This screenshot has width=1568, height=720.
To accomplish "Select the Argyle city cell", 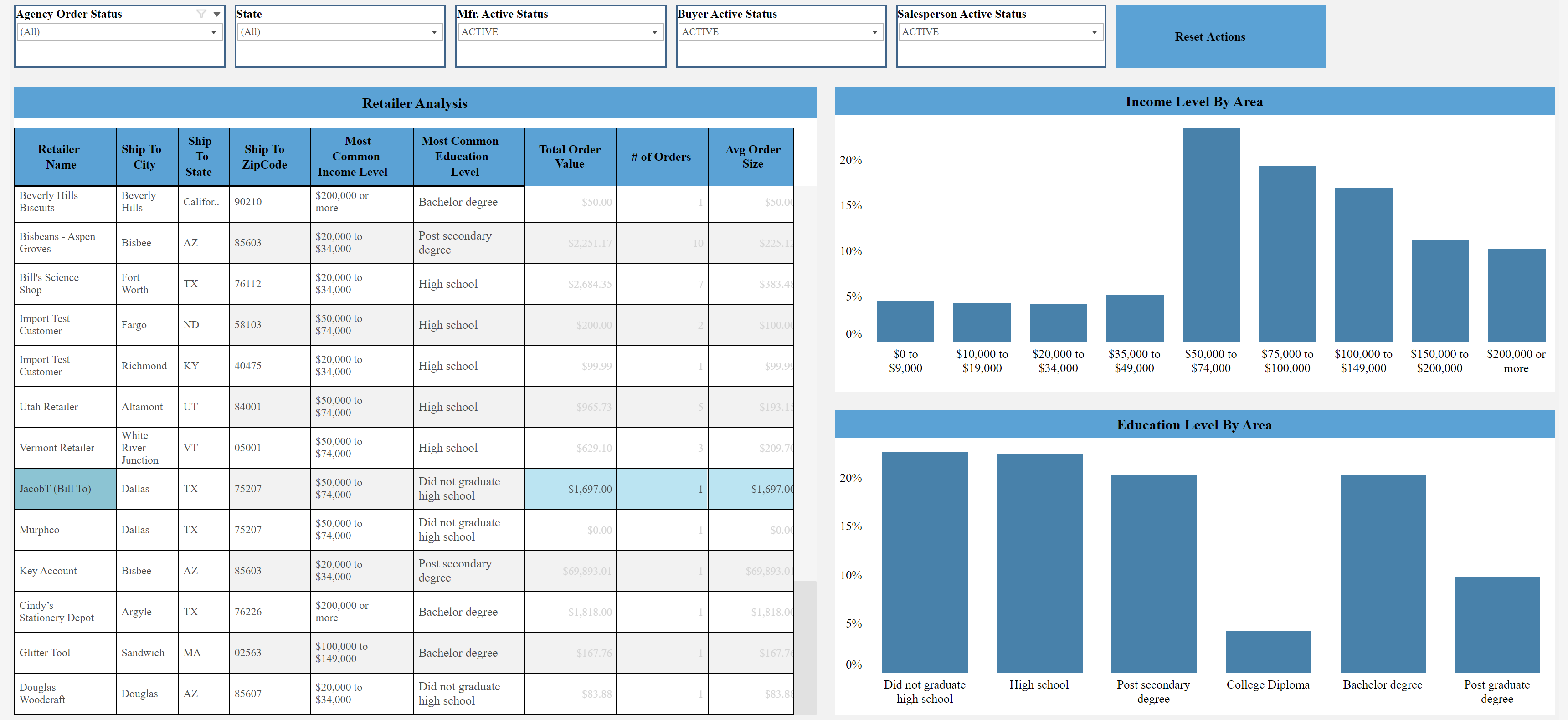I will (x=147, y=612).
